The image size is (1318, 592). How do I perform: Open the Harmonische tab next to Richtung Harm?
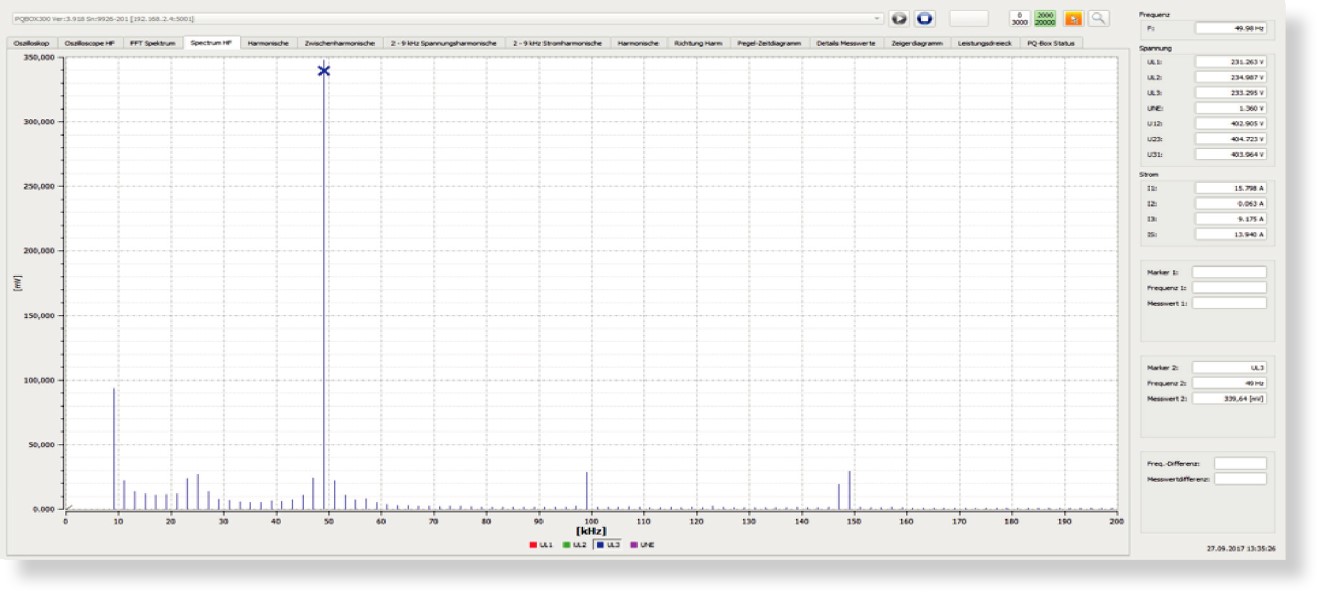[x=638, y=43]
